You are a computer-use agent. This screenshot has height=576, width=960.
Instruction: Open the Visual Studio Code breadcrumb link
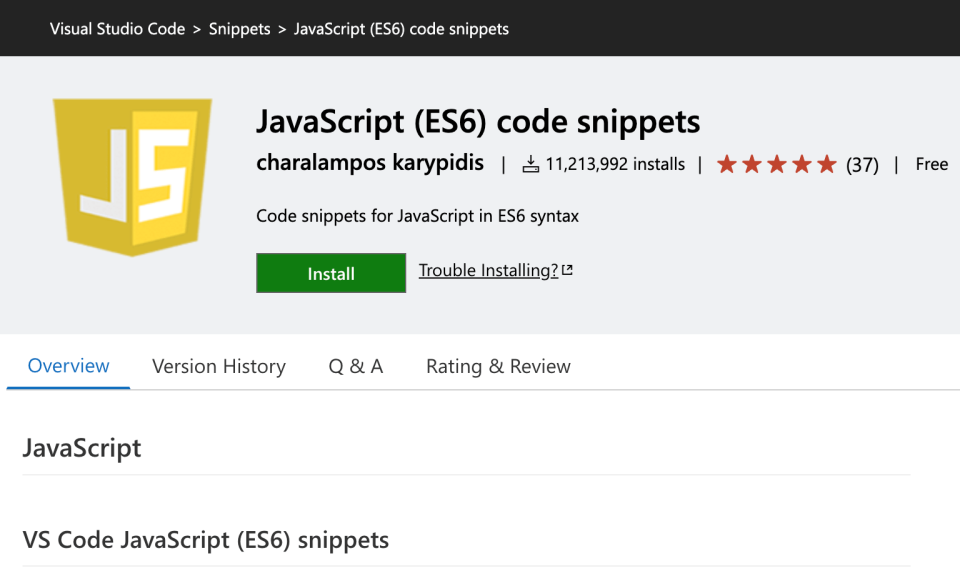(x=117, y=29)
